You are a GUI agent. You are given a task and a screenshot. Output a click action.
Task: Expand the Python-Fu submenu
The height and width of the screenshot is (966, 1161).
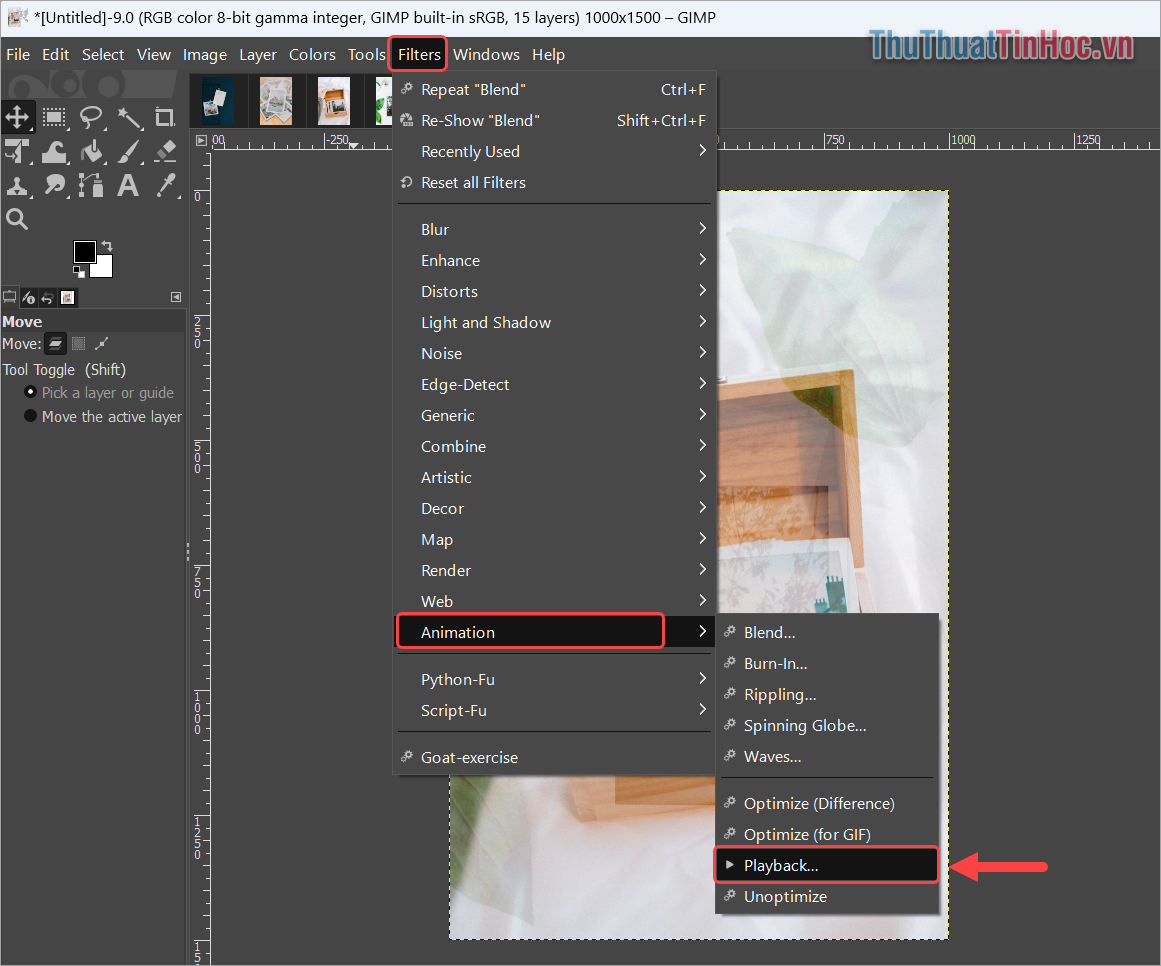(x=554, y=680)
